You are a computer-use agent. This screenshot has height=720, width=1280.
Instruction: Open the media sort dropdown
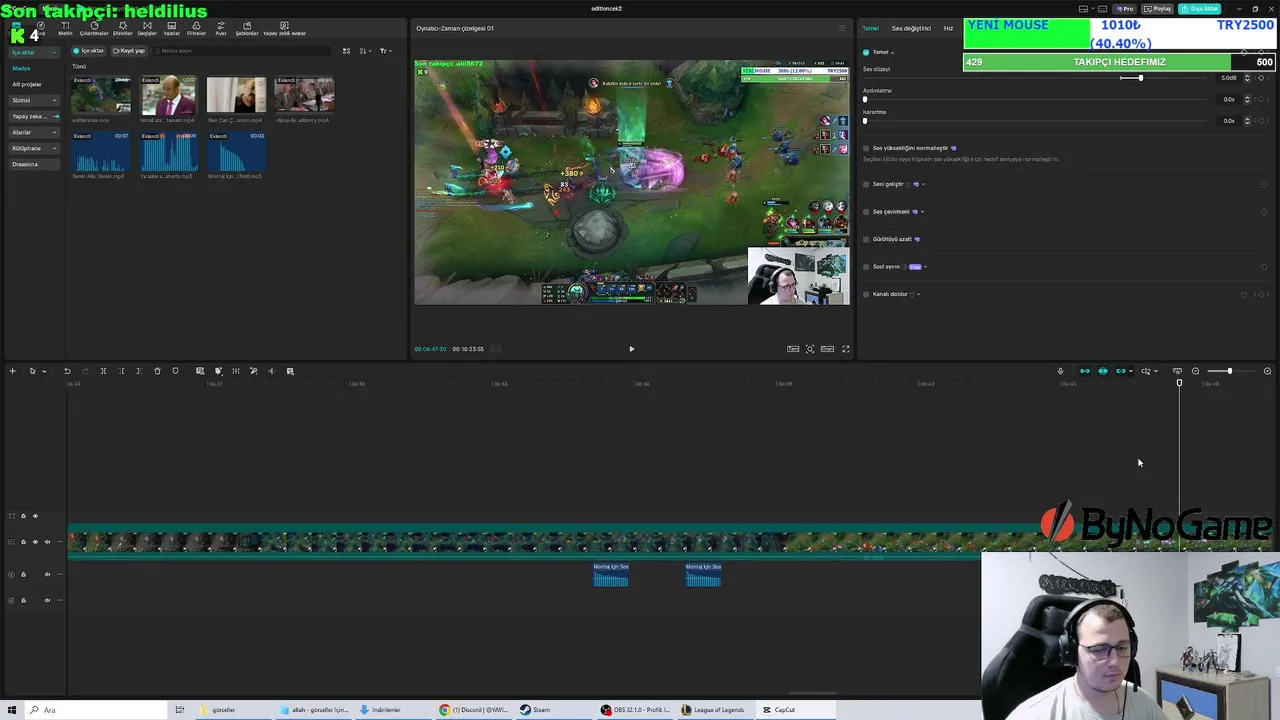coord(365,51)
